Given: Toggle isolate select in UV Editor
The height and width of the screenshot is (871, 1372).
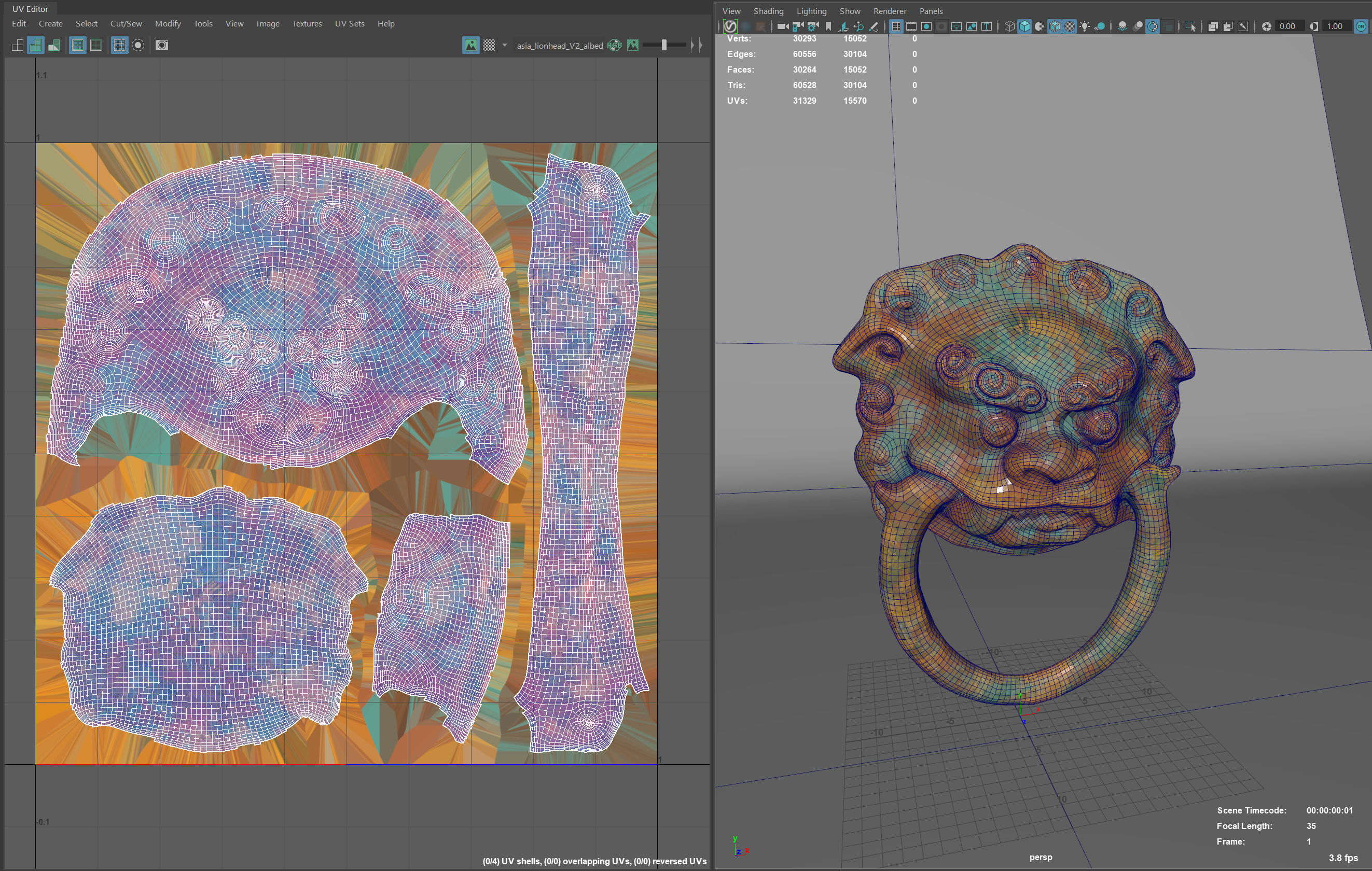Looking at the screenshot, I should (138, 45).
